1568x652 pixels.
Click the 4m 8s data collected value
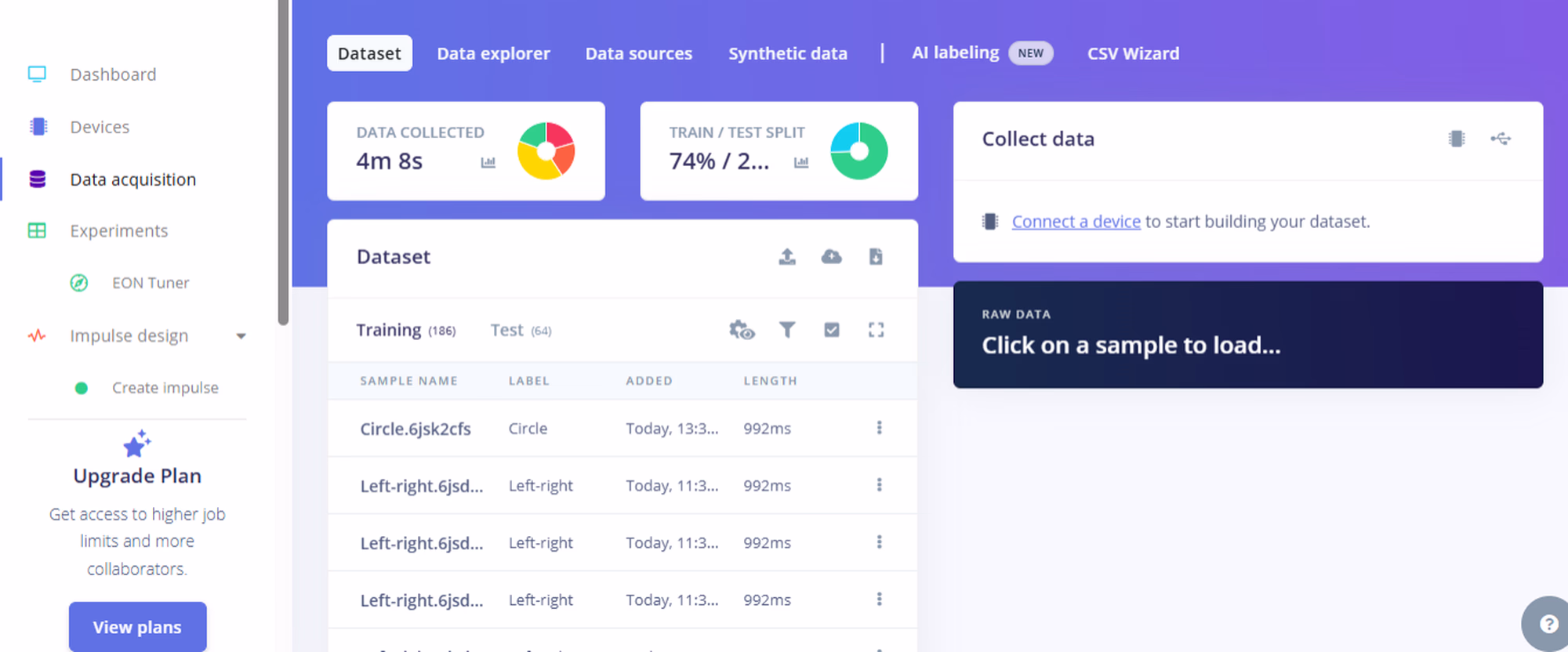[x=389, y=161]
